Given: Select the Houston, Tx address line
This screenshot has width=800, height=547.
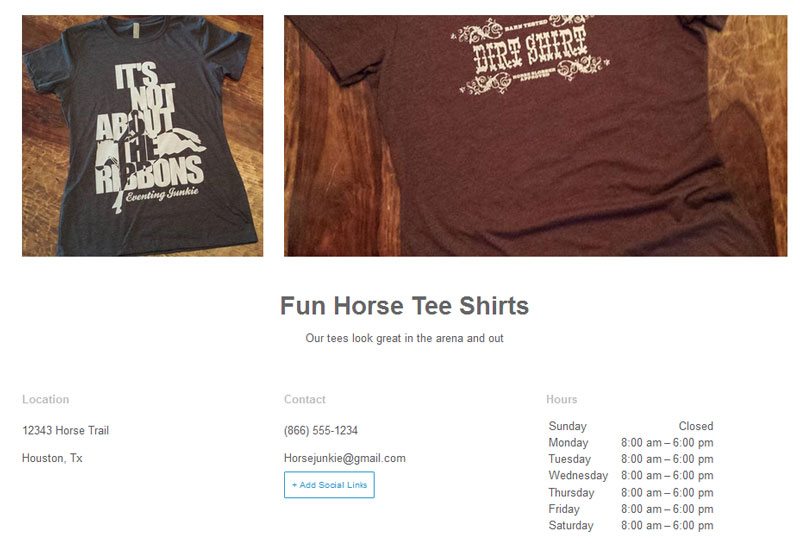Looking at the screenshot, I should tap(52, 458).
